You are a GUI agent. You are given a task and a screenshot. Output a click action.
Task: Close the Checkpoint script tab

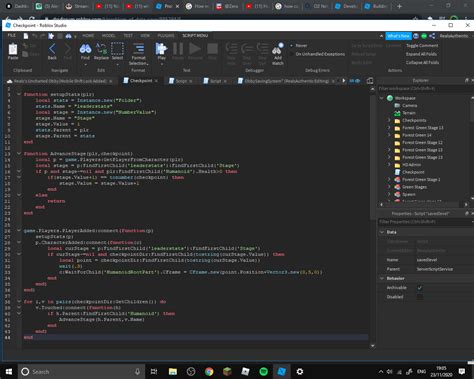coord(156,81)
